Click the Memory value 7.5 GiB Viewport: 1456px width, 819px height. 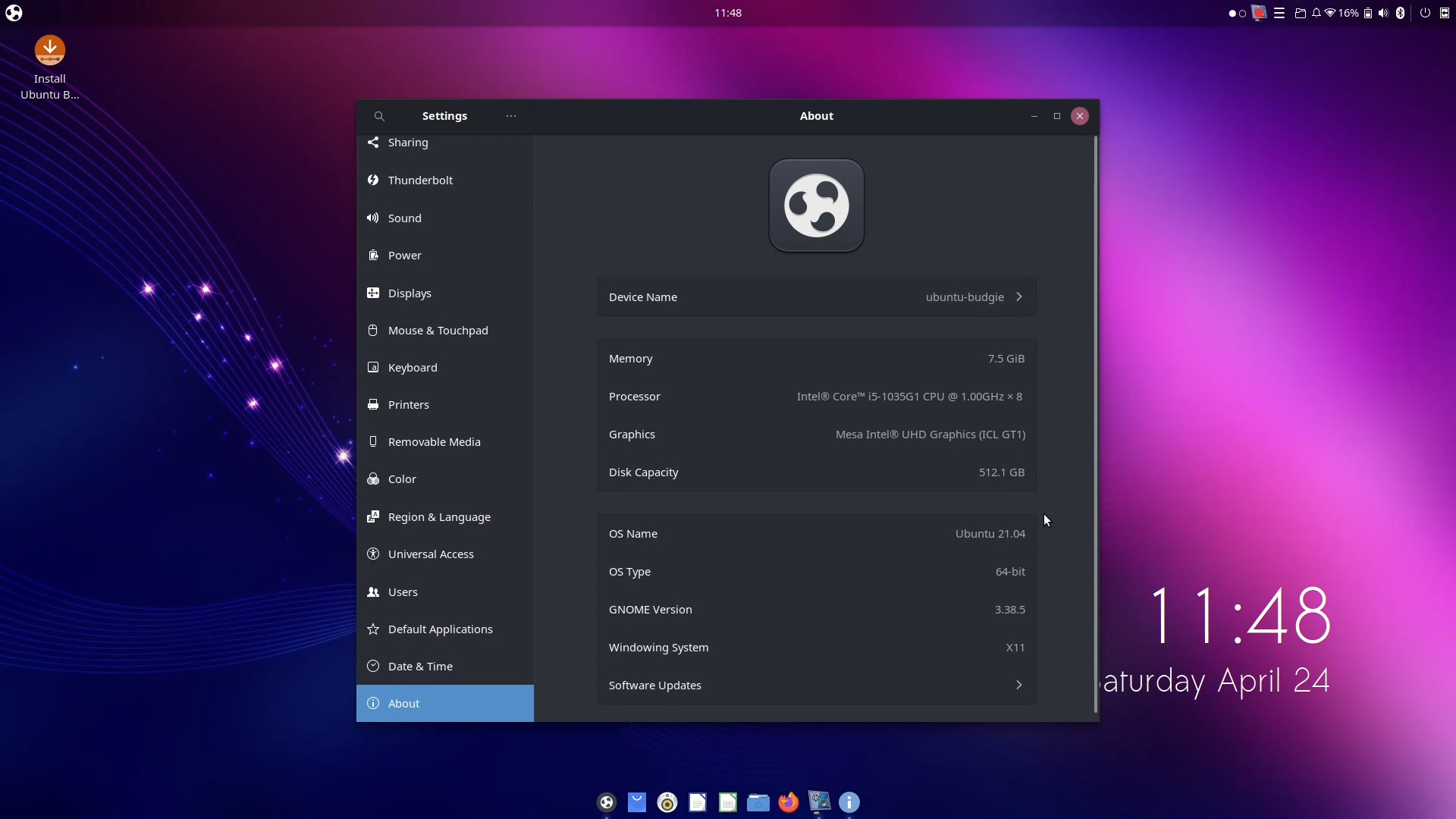click(x=1006, y=359)
